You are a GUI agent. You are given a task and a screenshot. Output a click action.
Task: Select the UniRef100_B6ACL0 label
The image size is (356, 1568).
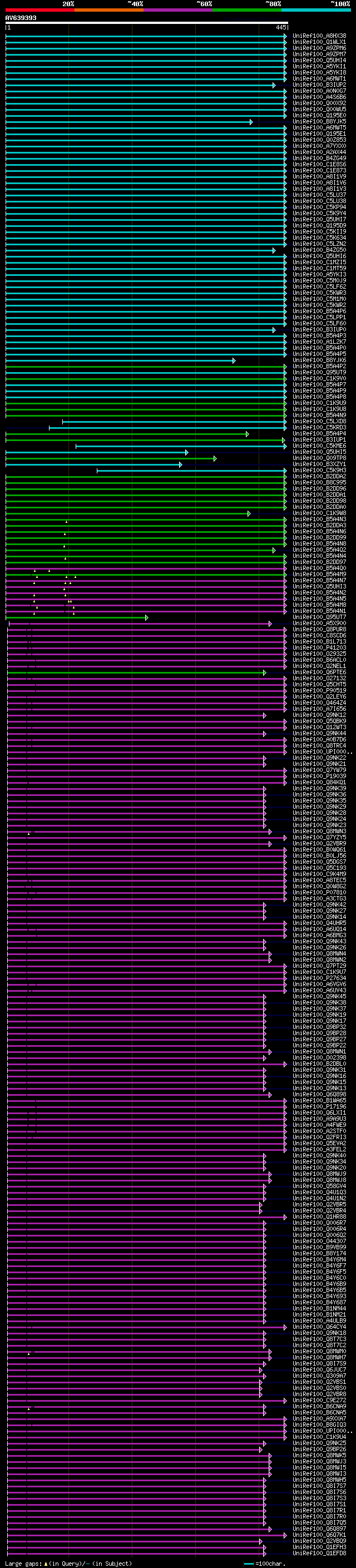coord(319,660)
